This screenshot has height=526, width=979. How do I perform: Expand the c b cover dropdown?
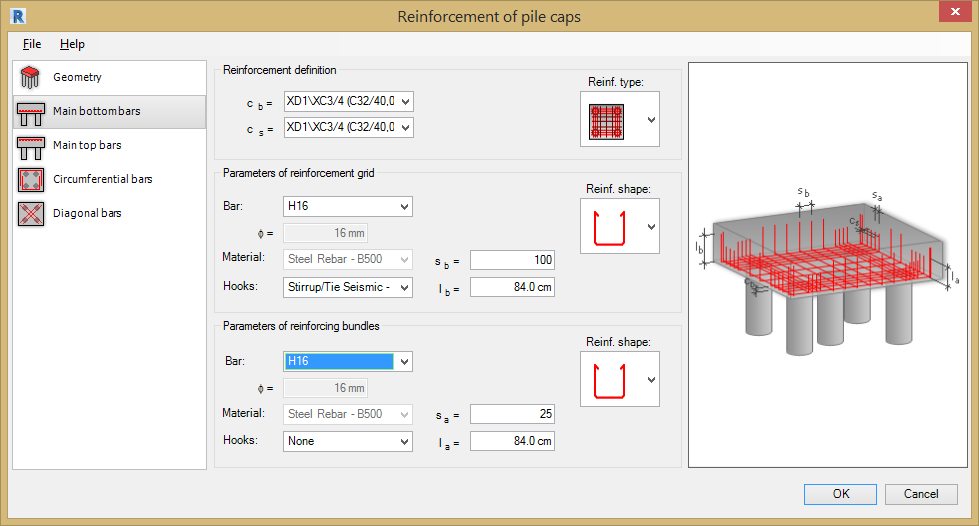(405, 101)
